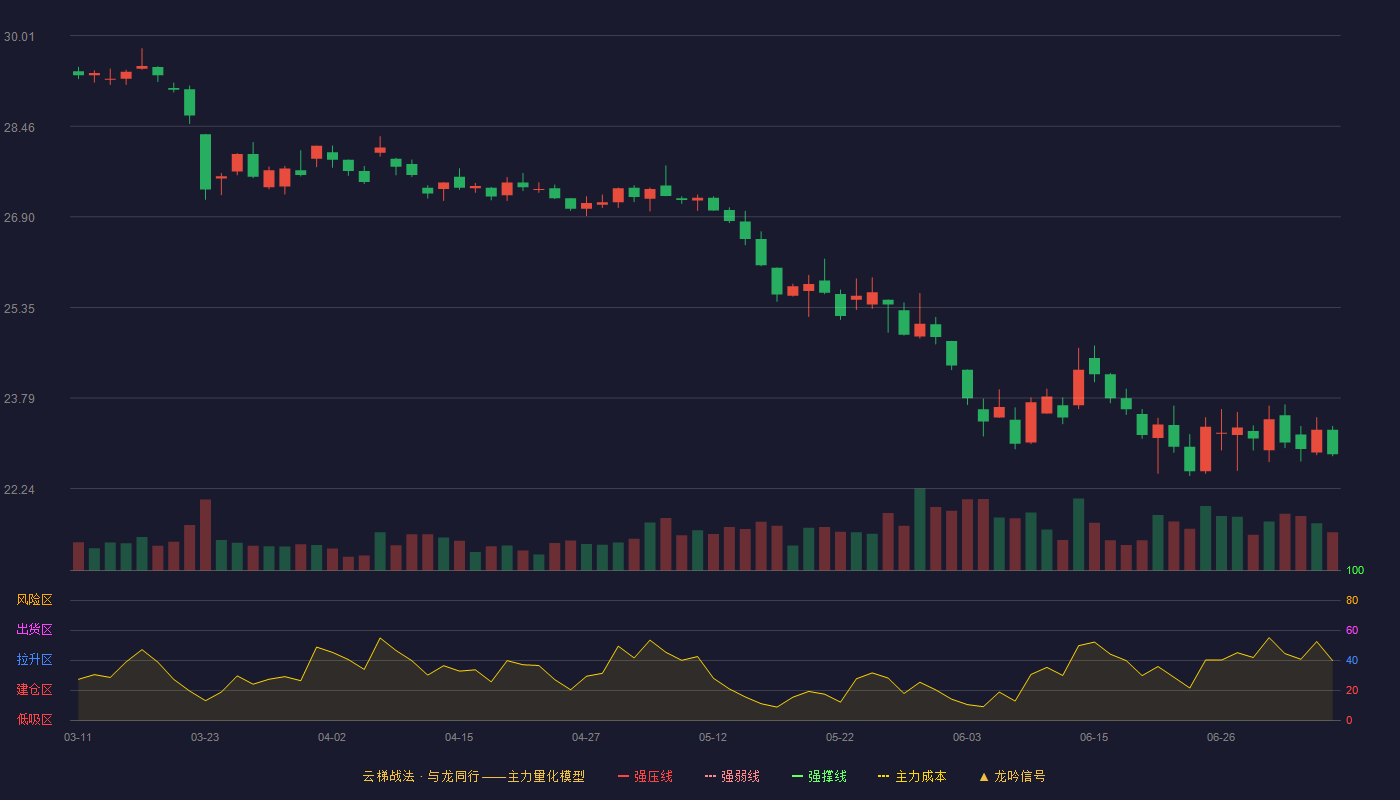
Task: Select the 出货区 axis label
Action: 35,630
